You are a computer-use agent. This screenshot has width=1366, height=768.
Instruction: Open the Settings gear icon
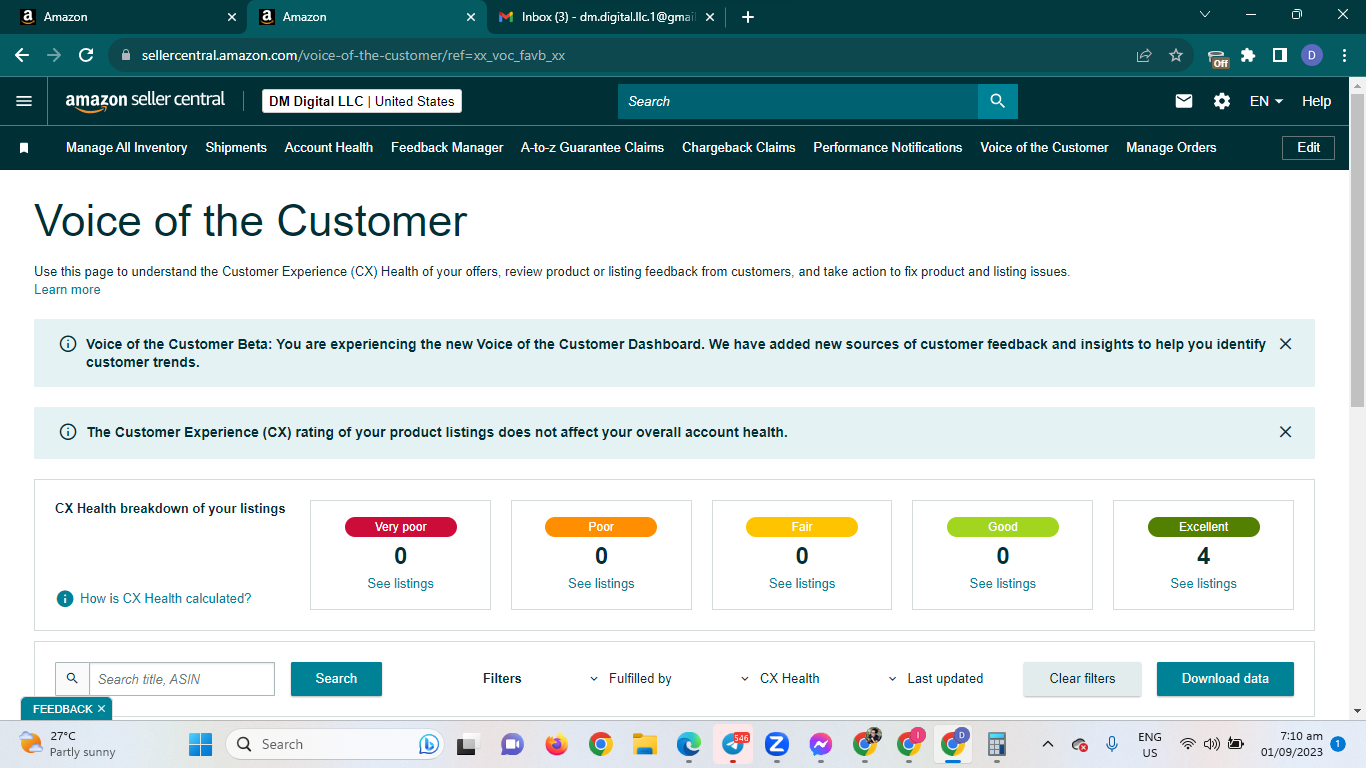pos(1222,101)
